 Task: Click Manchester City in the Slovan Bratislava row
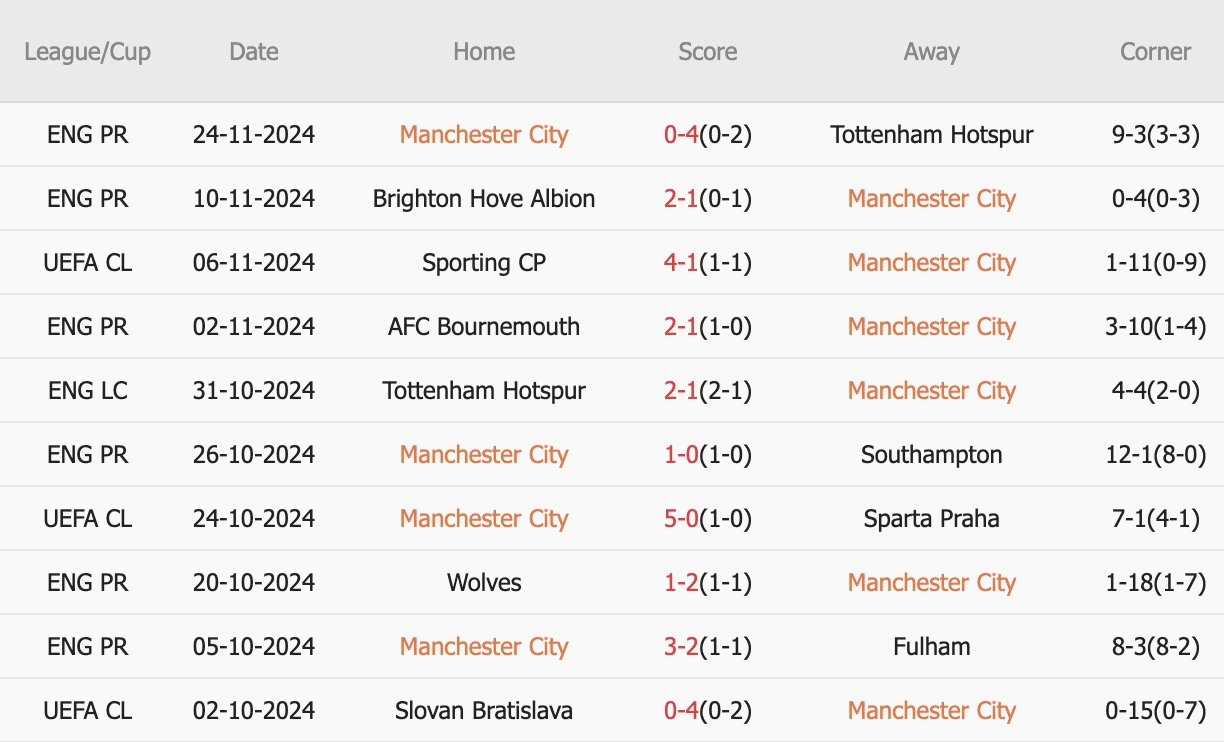coord(931,711)
